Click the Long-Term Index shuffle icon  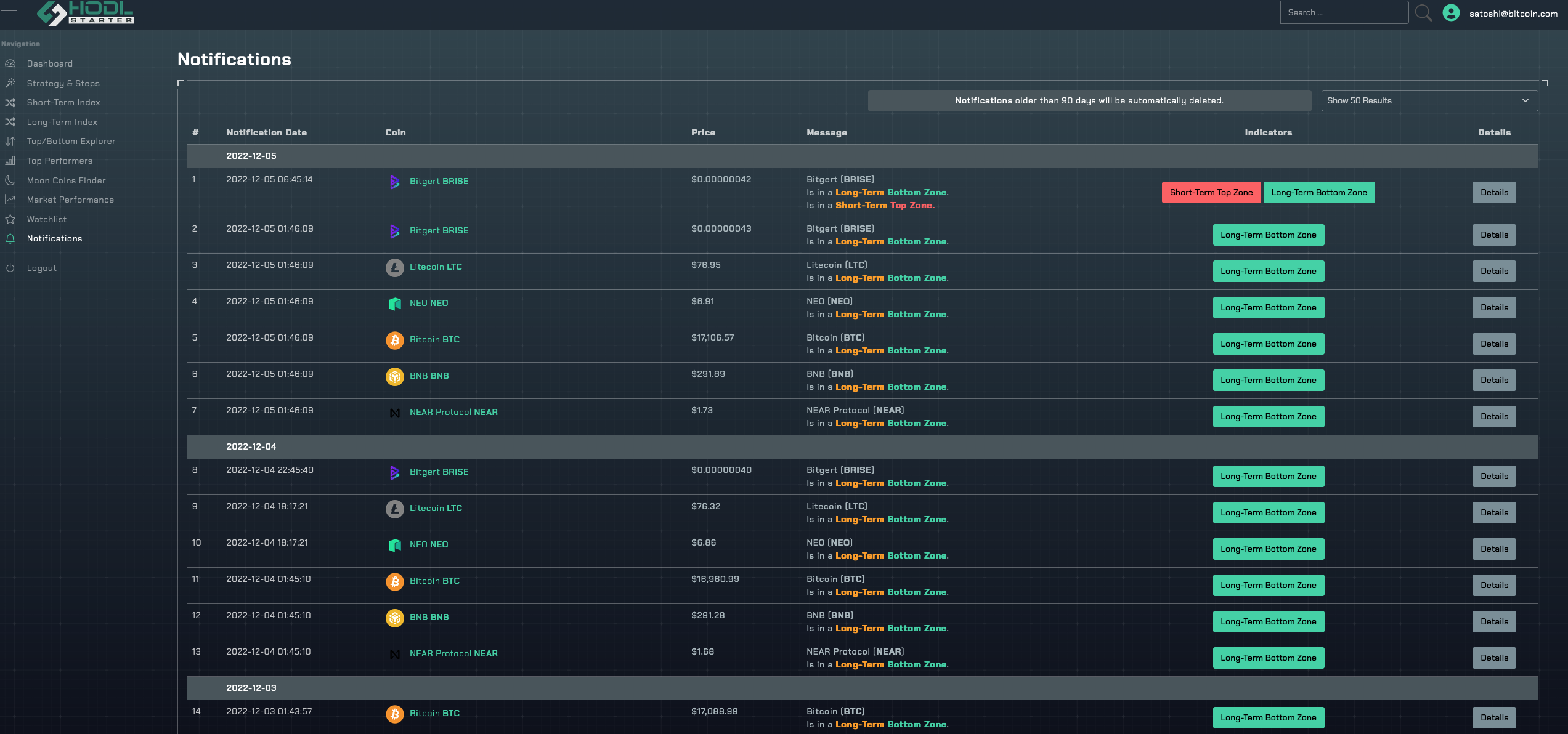tap(10, 122)
